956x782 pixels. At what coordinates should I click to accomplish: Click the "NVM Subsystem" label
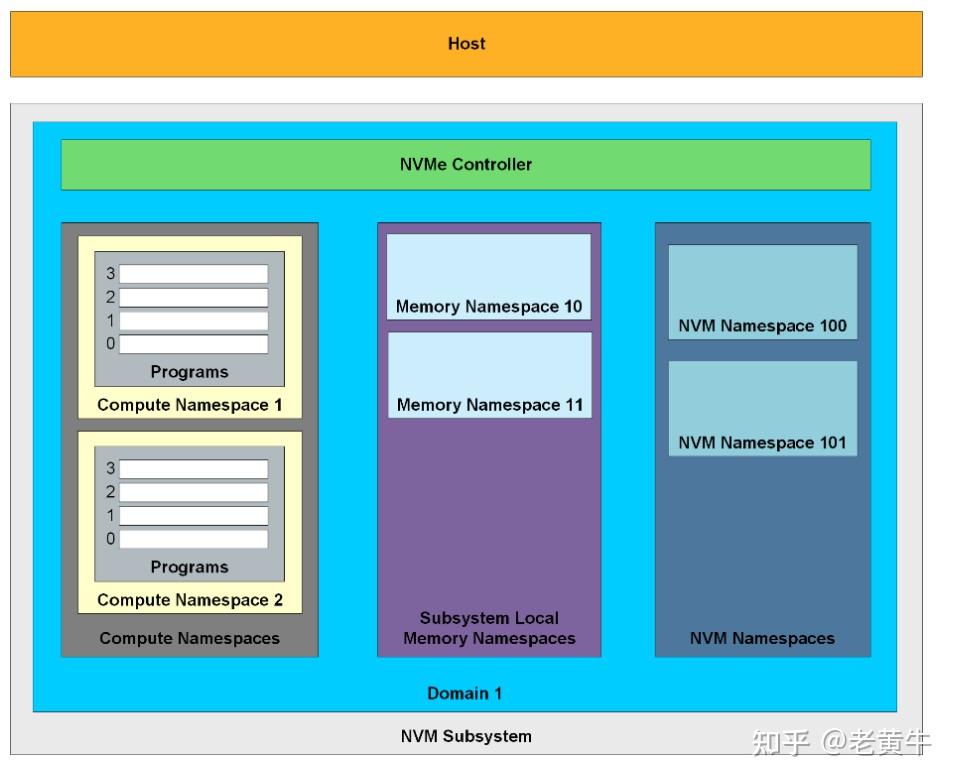pyautogui.click(x=466, y=736)
